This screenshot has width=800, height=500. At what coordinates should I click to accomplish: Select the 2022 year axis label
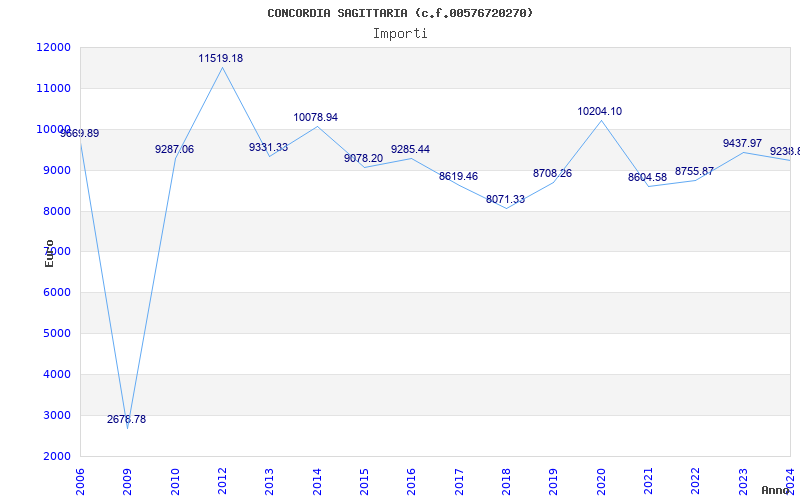pos(695,482)
